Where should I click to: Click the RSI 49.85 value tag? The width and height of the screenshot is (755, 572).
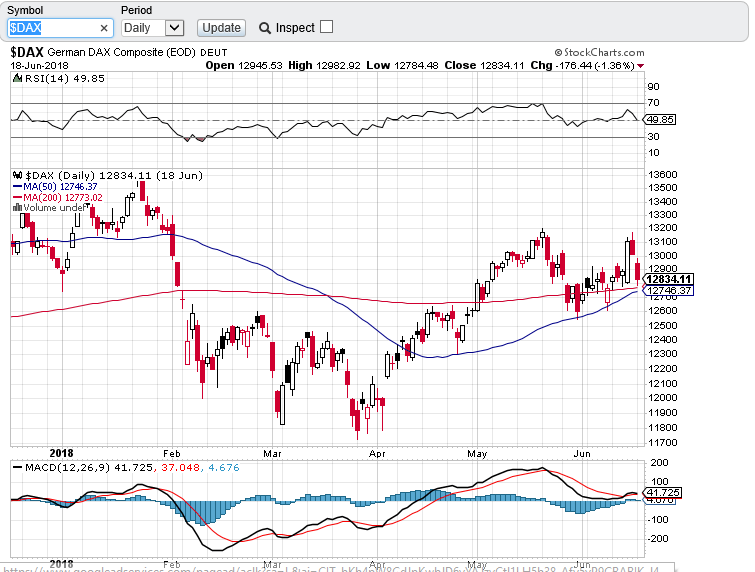[x=660, y=119]
